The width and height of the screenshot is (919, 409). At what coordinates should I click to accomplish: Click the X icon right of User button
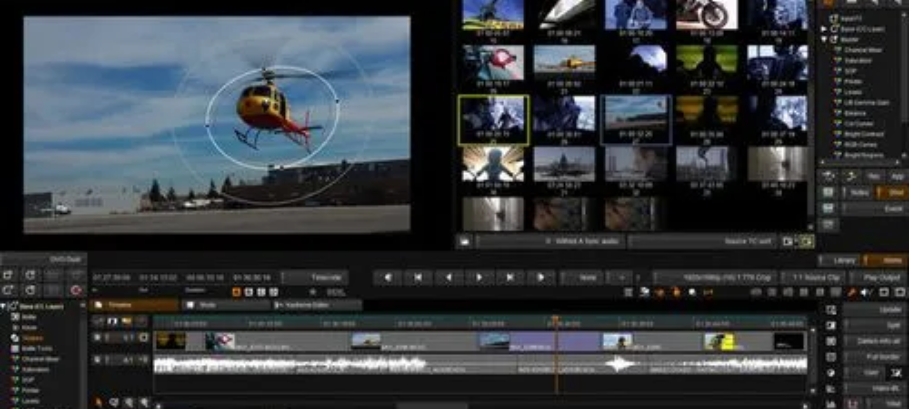point(896,373)
